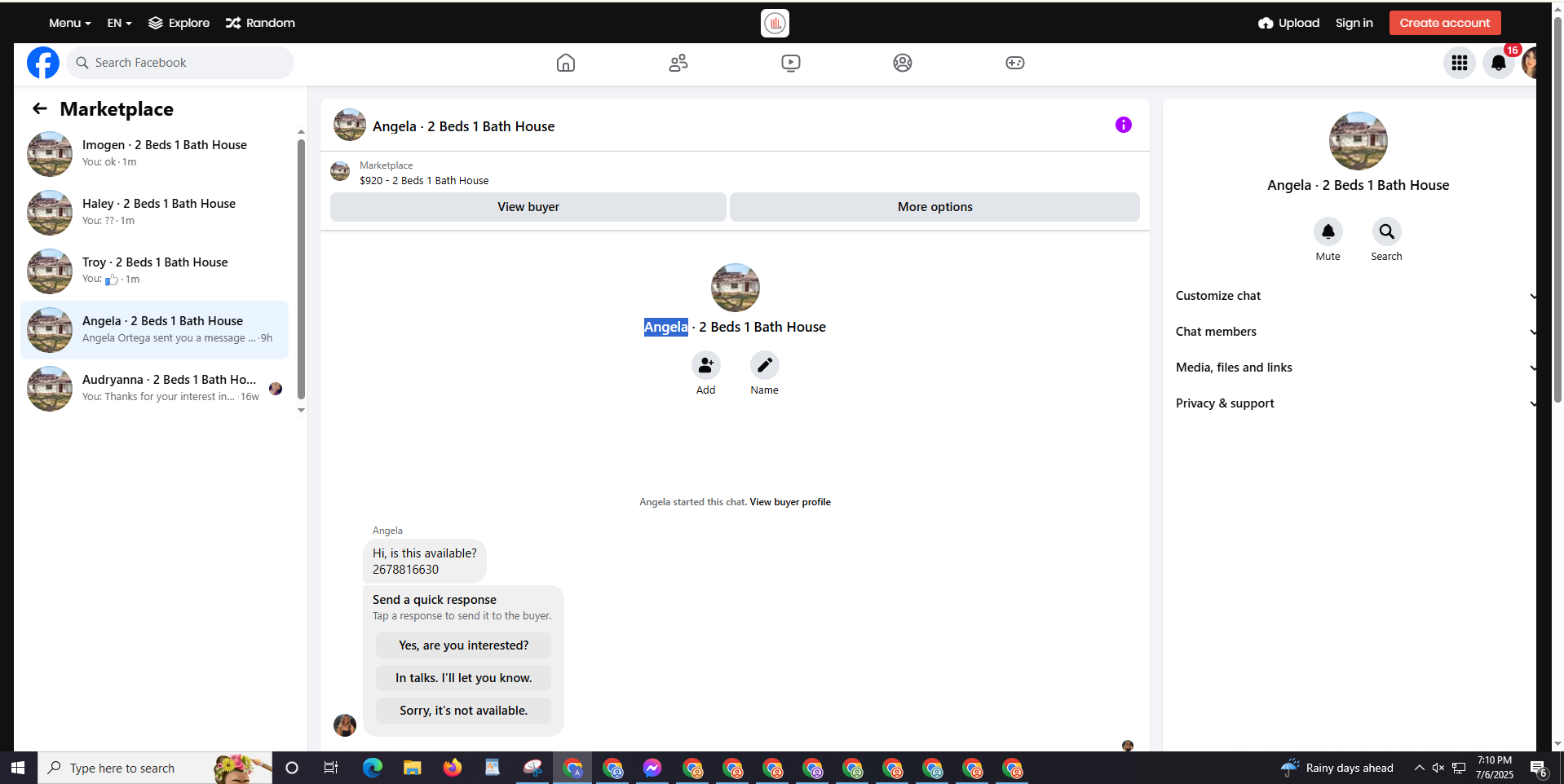Mute this chat with the bell icon
1564x784 pixels.
(x=1328, y=231)
